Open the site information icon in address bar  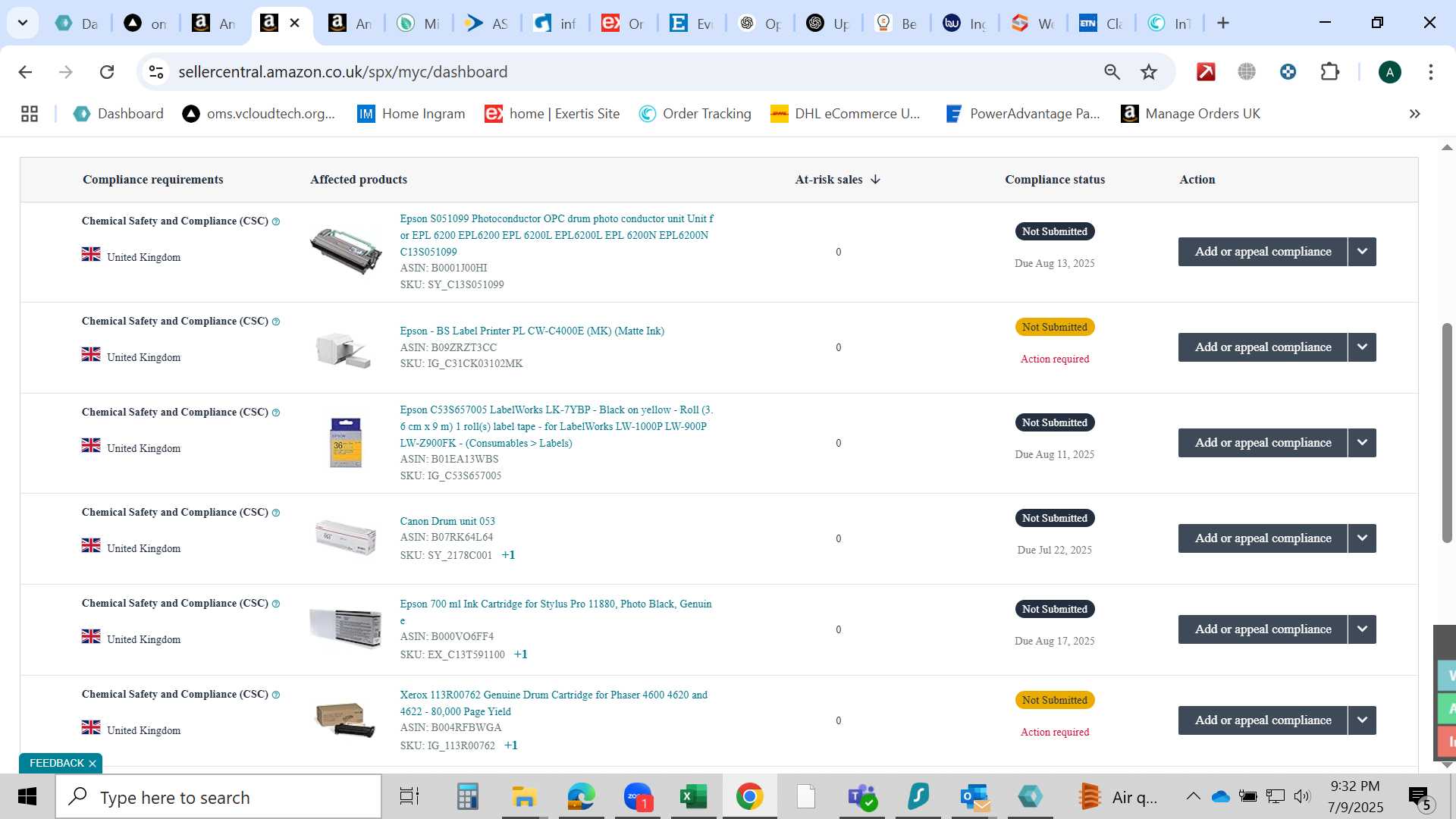point(156,72)
